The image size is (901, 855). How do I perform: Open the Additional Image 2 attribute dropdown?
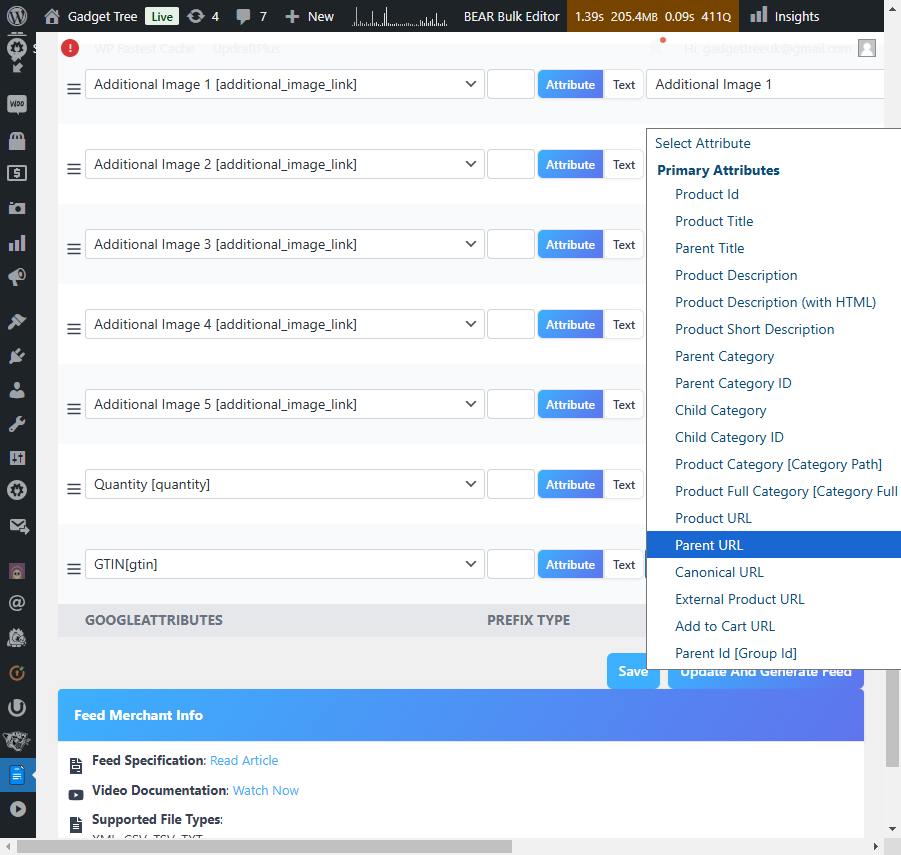pyautogui.click(x=285, y=164)
